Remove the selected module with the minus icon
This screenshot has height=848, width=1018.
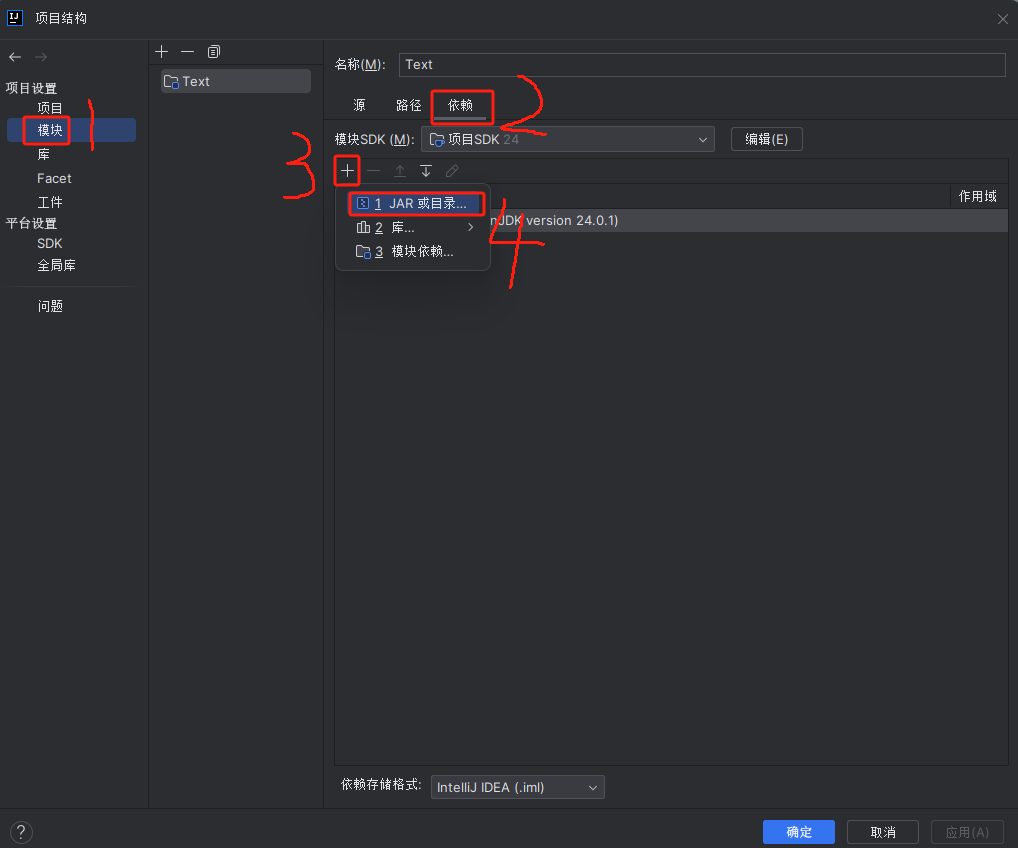(187, 51)
